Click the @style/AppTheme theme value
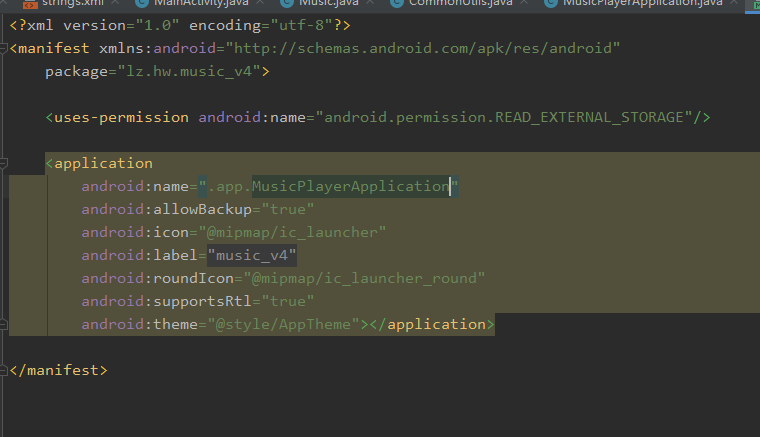 click(284, 324)
